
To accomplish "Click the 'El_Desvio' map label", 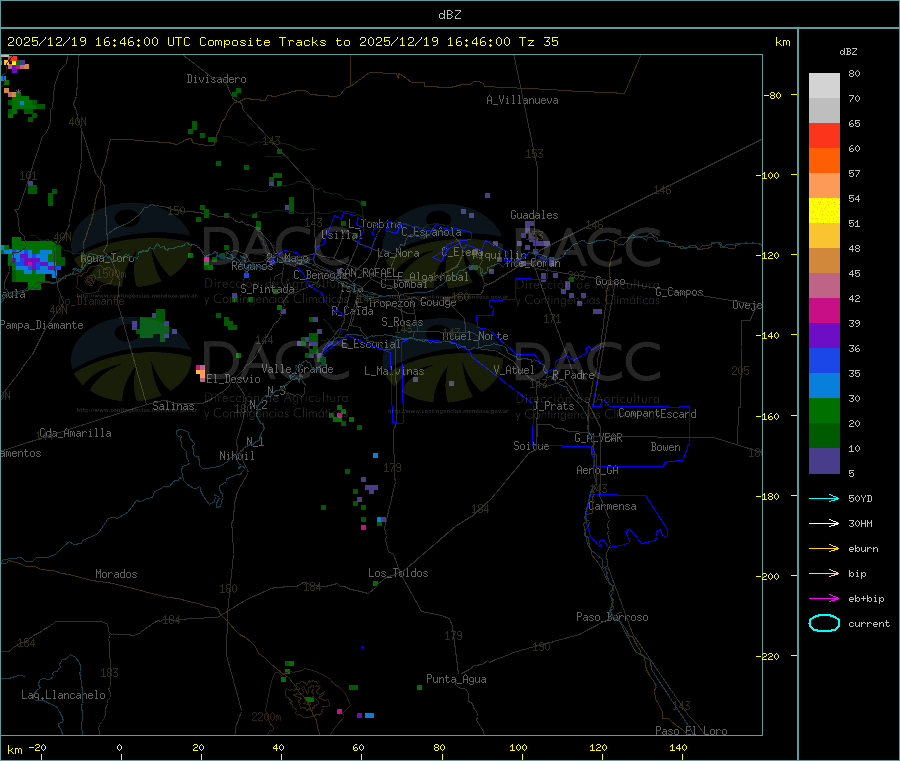I will point(234,379).
